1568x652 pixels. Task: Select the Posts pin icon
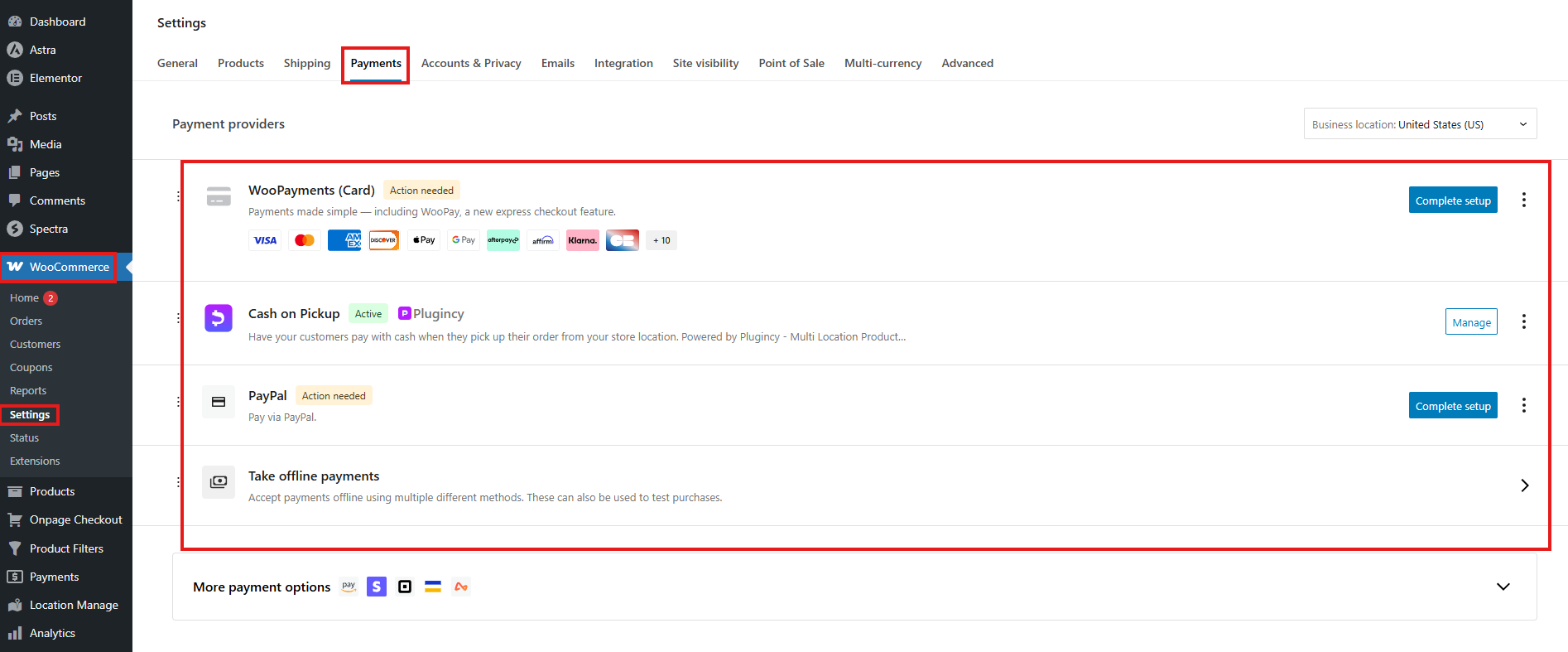15,116
